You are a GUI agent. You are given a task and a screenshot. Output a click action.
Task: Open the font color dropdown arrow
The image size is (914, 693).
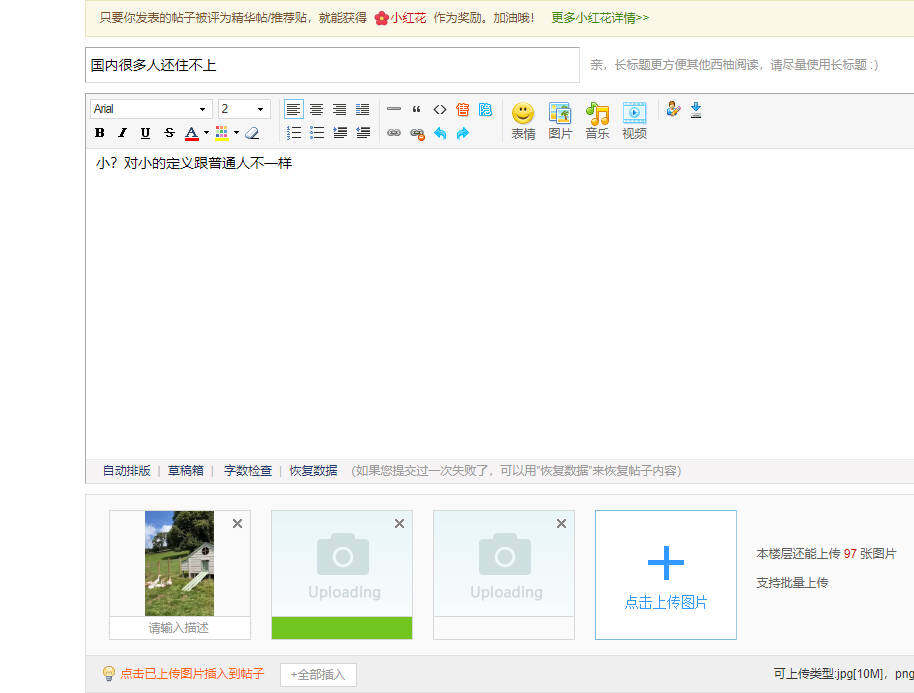pos(206,133)
